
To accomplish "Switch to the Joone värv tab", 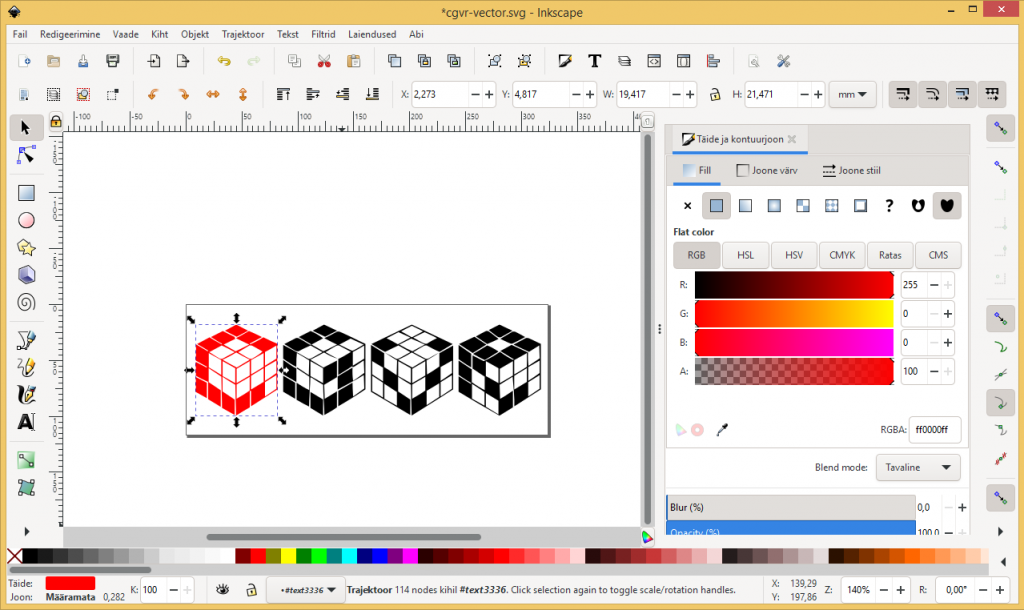I will pos(768,169).
